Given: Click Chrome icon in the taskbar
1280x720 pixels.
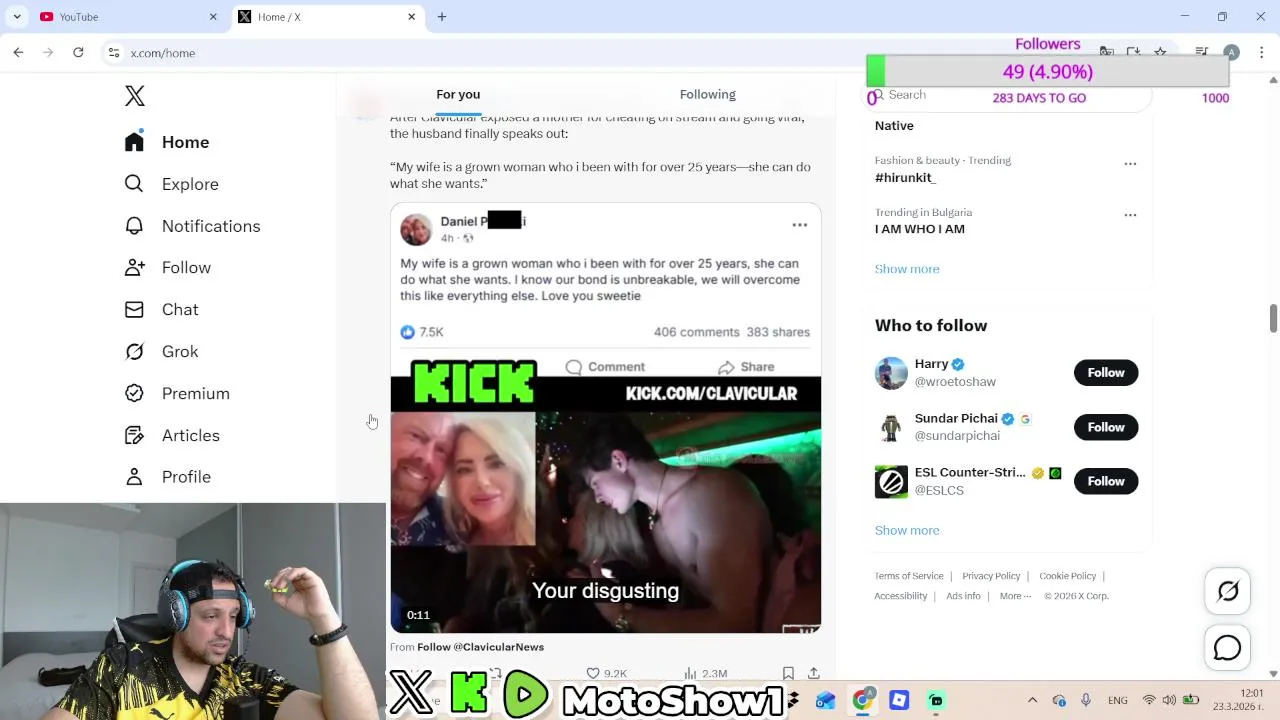Looking at the screenshot, I should tap(862, 700).
